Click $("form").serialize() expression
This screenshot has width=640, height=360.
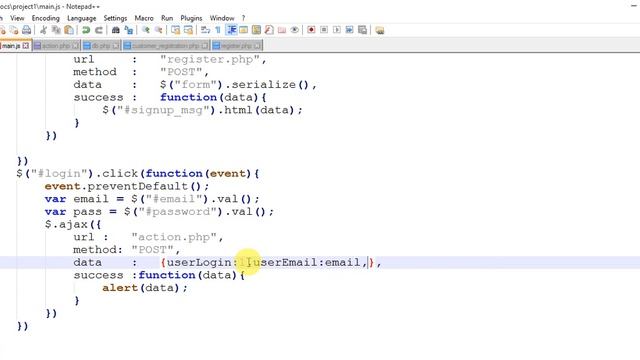pyautogui.click(x=235, y=85)
